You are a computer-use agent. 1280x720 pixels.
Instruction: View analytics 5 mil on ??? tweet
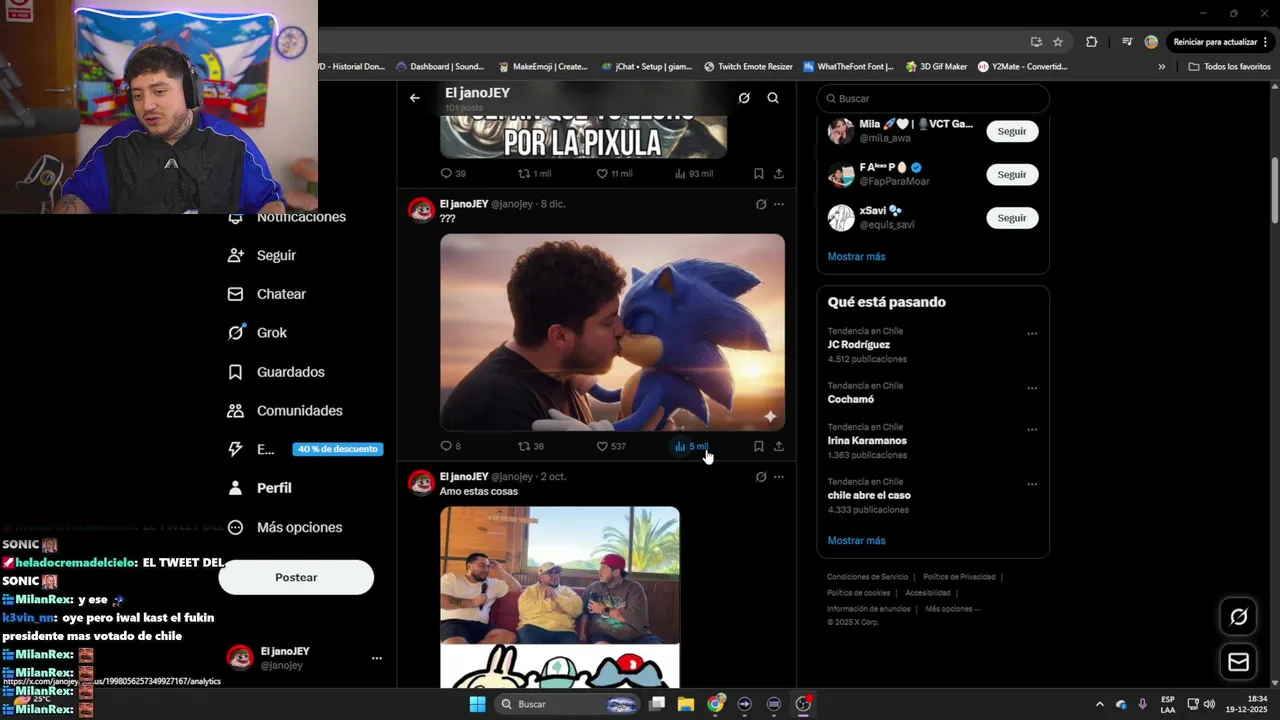pos(692,446)
